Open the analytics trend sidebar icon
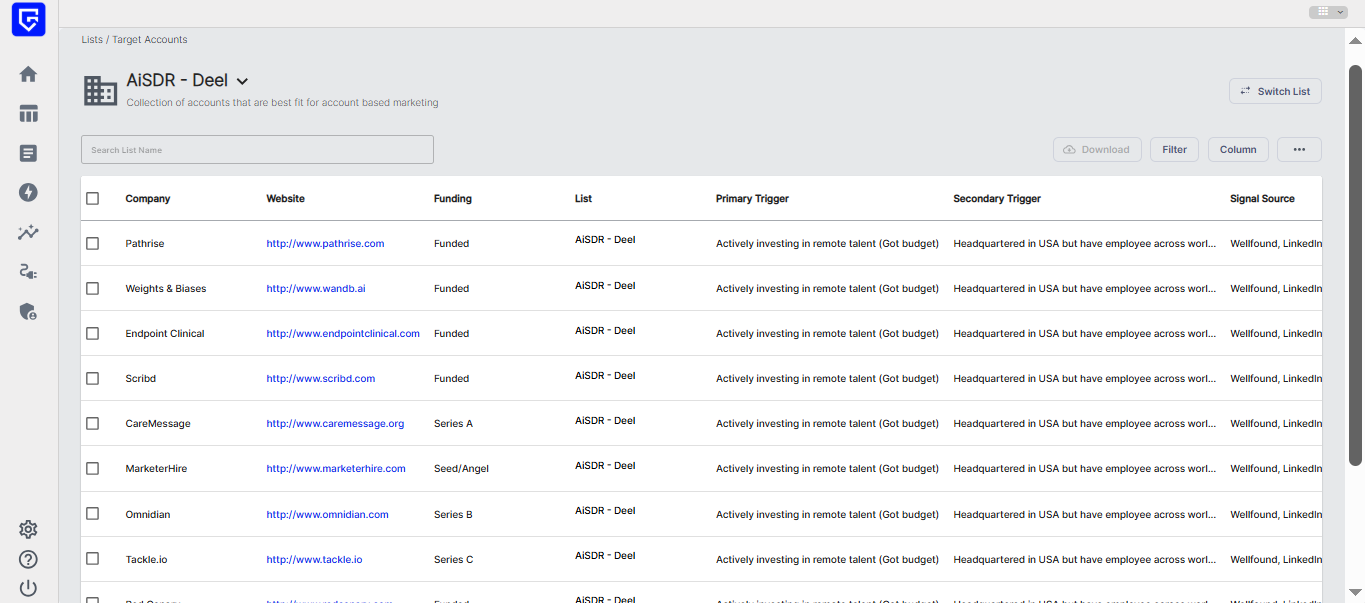This screenshot has width=1365, height=603. click(x=28, y=232)
